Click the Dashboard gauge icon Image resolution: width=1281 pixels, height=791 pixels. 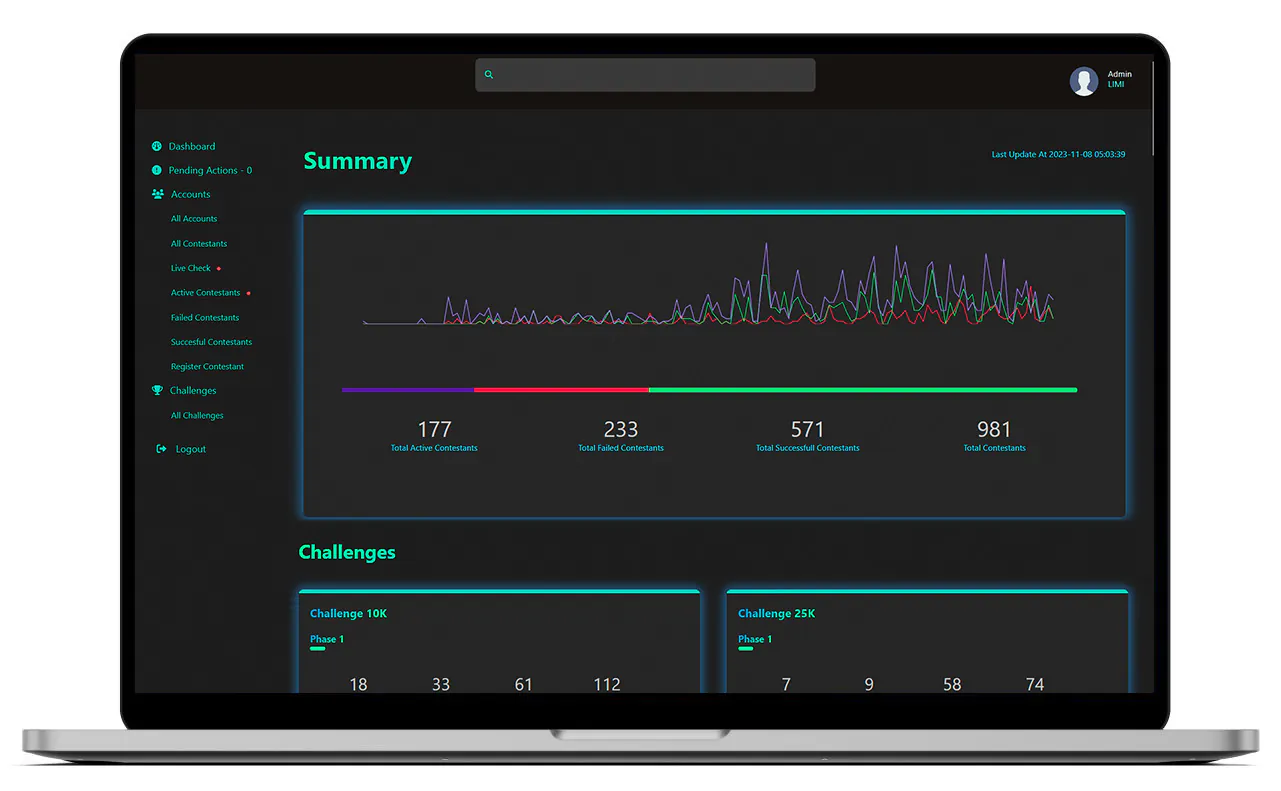pos(157,146)
